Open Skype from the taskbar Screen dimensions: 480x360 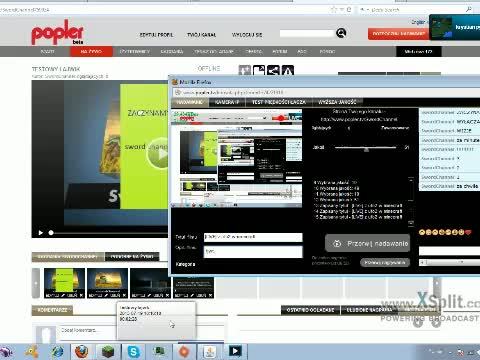(134, 352)
